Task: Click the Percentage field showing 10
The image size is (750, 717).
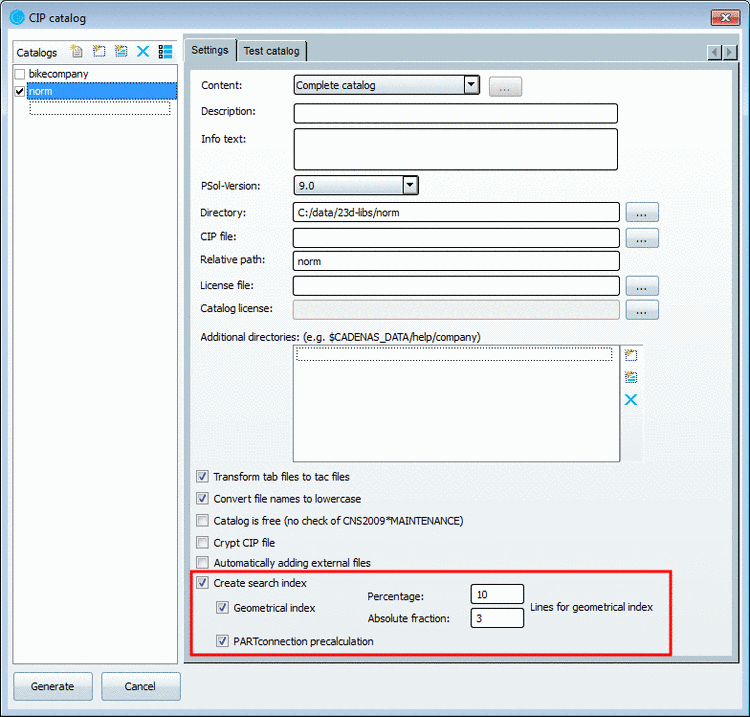Action: [497, 594]
